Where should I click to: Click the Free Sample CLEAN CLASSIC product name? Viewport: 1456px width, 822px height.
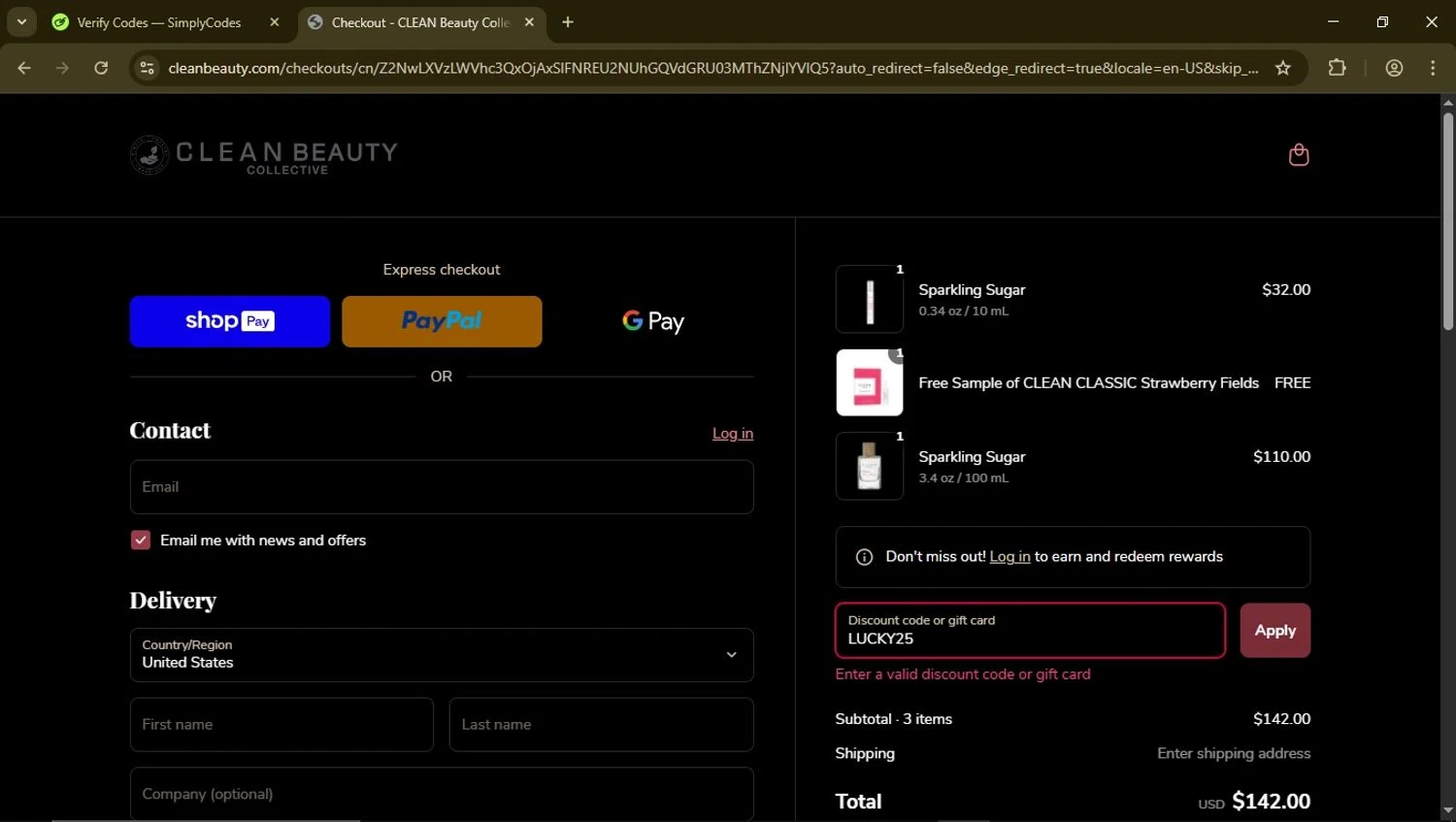[1089, 383]
